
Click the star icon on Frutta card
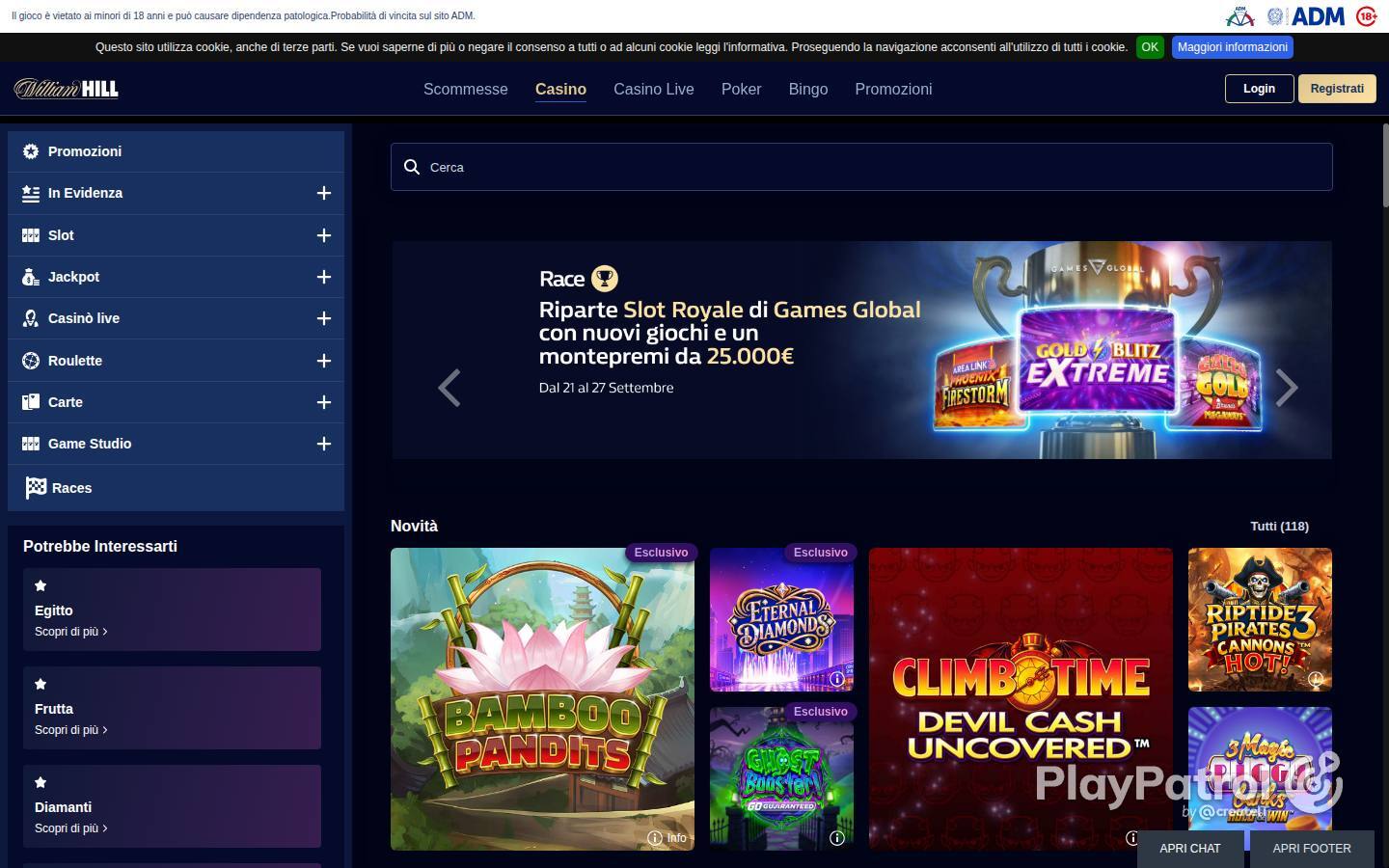pyautogui.click(x=41, y=684)
